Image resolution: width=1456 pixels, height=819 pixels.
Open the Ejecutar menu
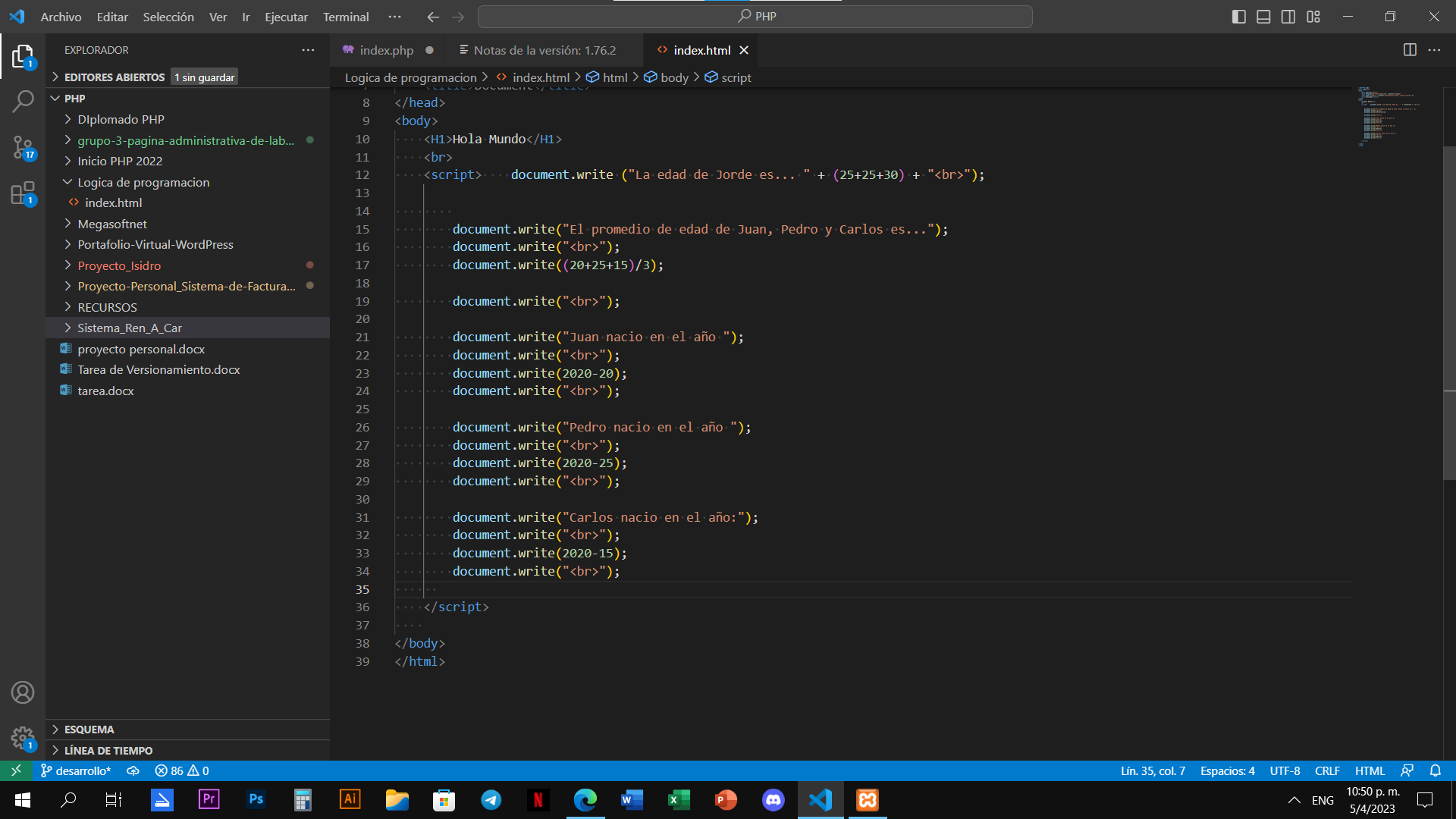(x=286, y=17)
